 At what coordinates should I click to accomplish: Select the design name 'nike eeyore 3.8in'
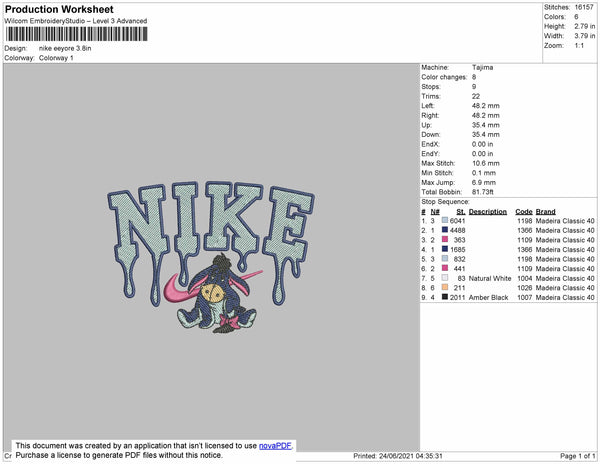(65, 49)
